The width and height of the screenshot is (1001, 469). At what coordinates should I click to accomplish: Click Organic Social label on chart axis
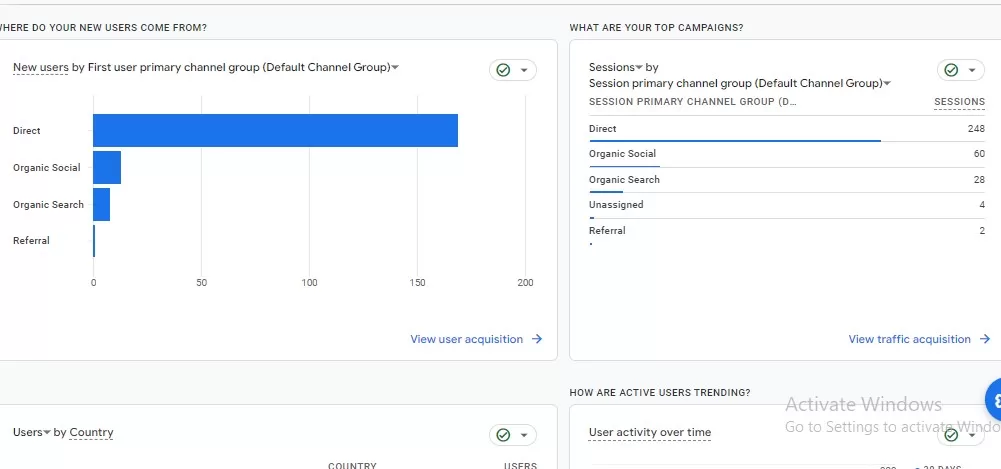tap(47, 168)
